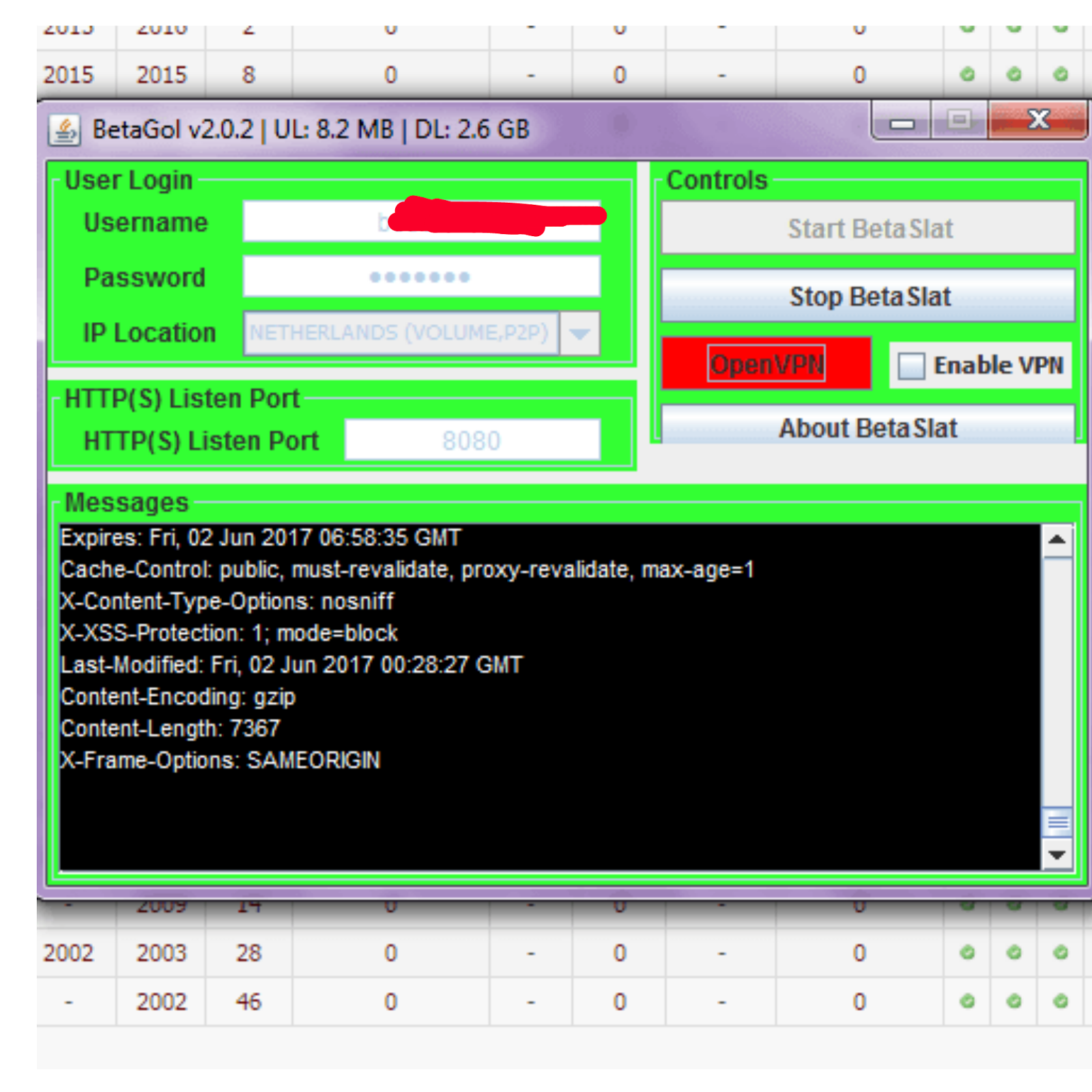Open the IP Location dropdown arrow
1092x1092 pixels.
[579, 334]
